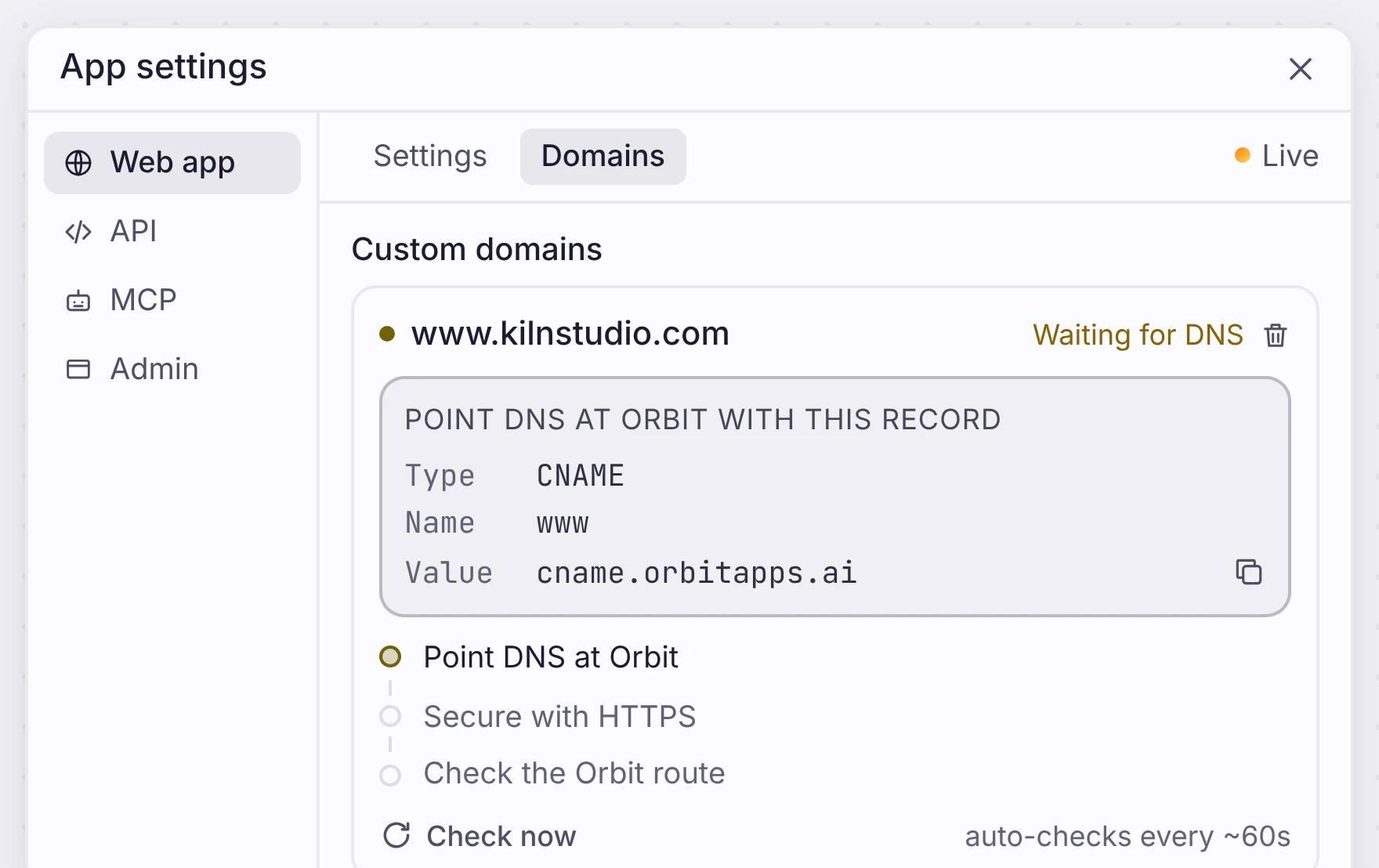The width and height of the screenshot is (1379, 868).
Task: Delete www.kilnstudio.com domain with trash icon
Action: (1276, 335)
